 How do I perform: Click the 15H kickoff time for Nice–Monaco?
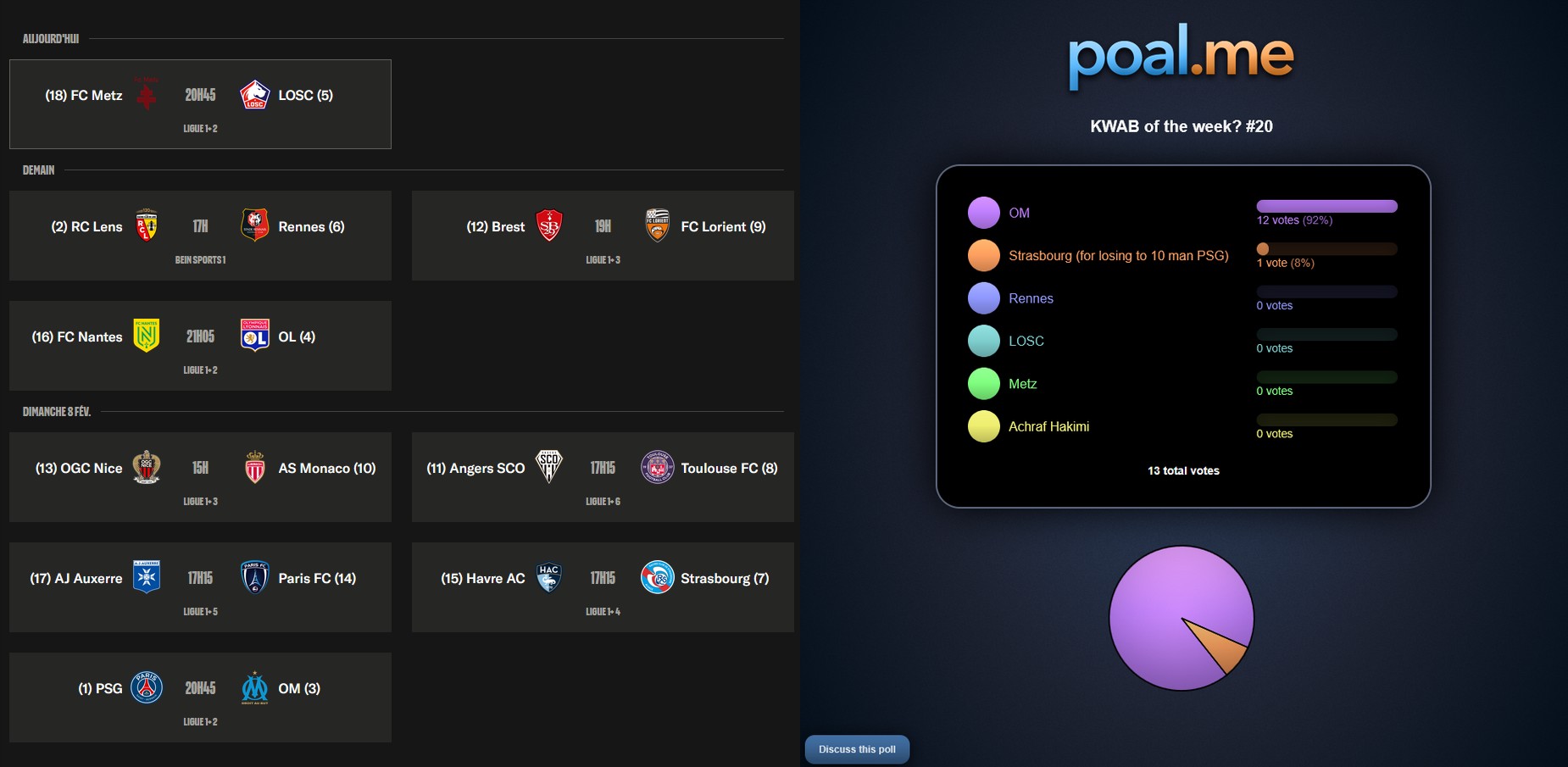pyautogui.click(x=200, y=468)
